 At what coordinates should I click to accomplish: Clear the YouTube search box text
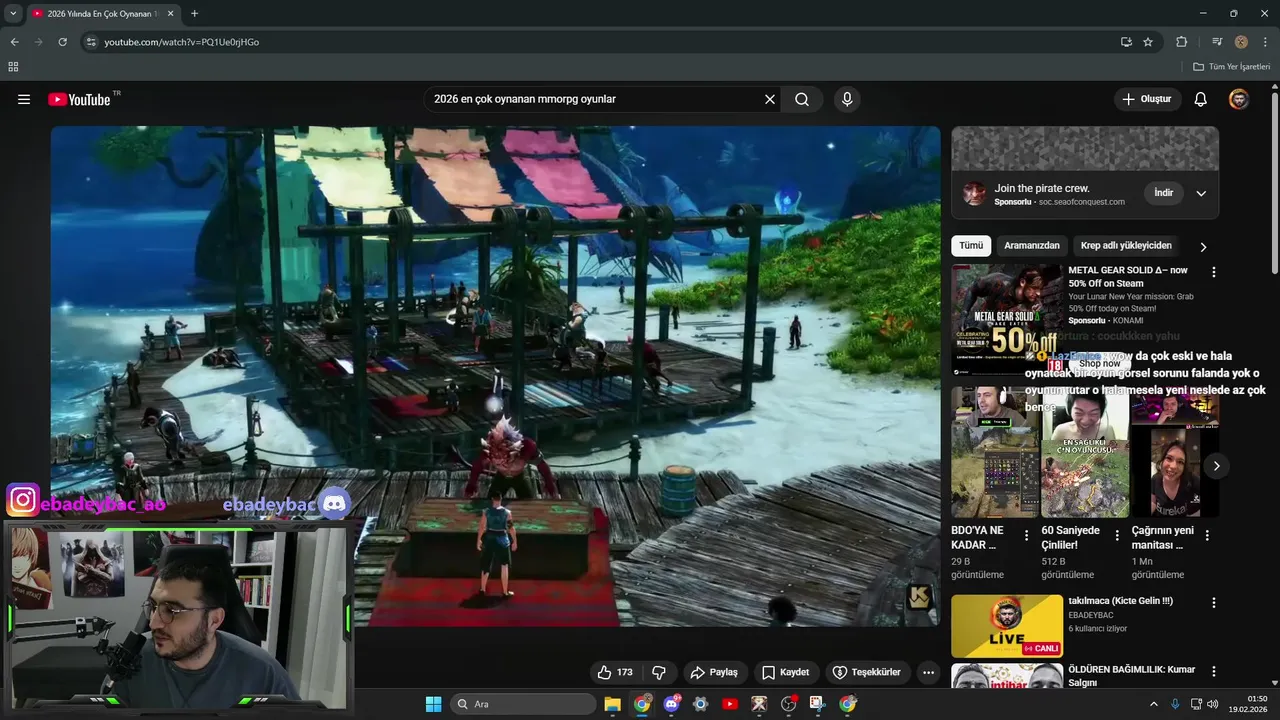(770, 99)
